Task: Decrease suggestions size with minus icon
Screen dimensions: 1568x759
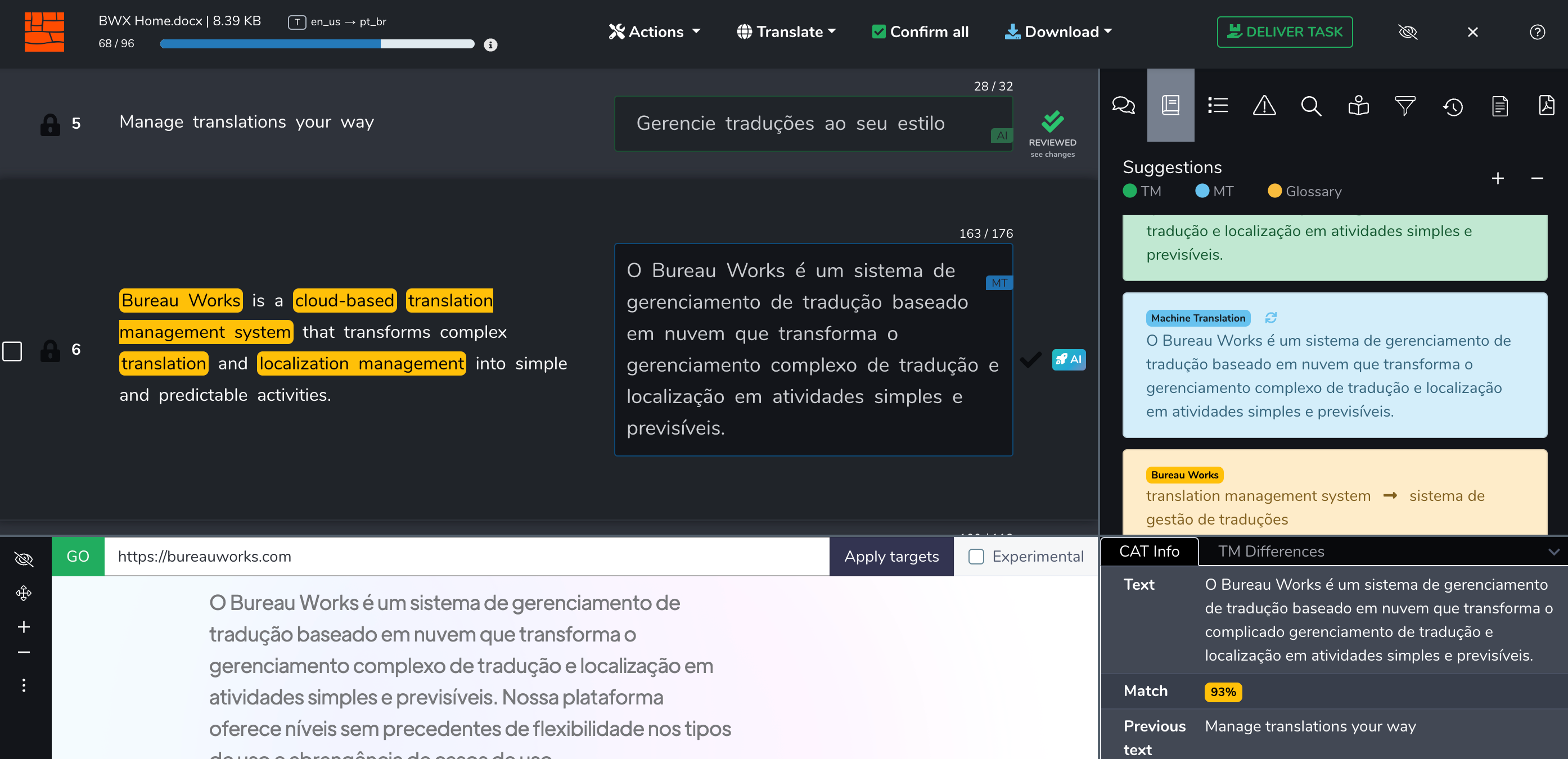Action: pos(1537,178)
